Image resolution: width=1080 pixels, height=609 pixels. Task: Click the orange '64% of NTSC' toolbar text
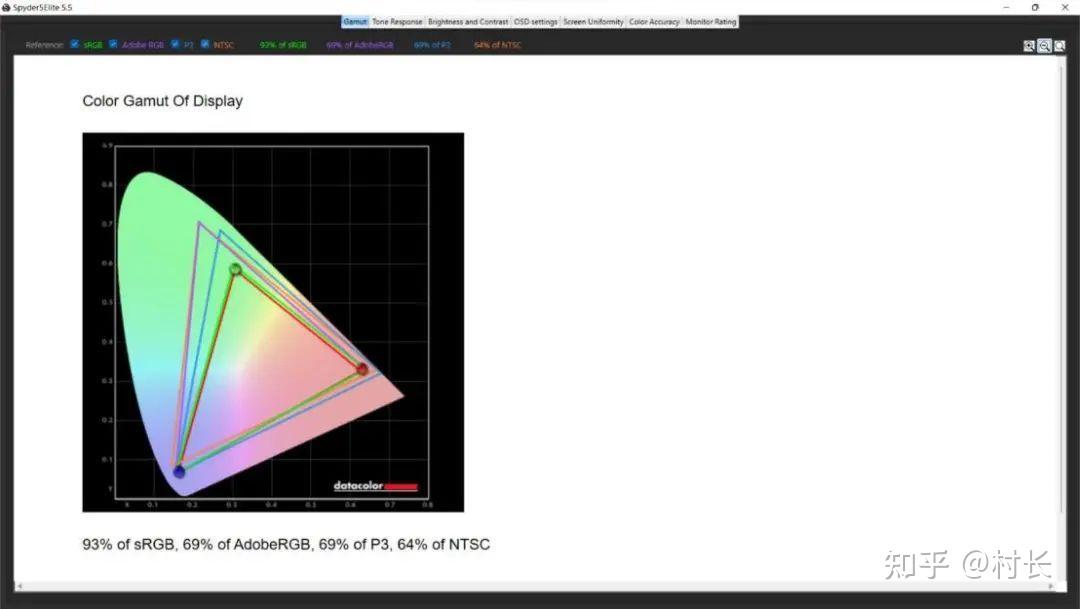click(x=497, y=45)
